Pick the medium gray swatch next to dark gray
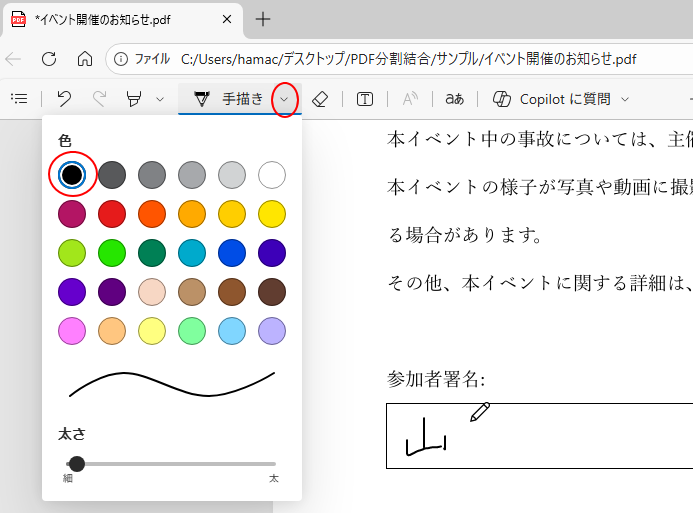 point(152,175)
